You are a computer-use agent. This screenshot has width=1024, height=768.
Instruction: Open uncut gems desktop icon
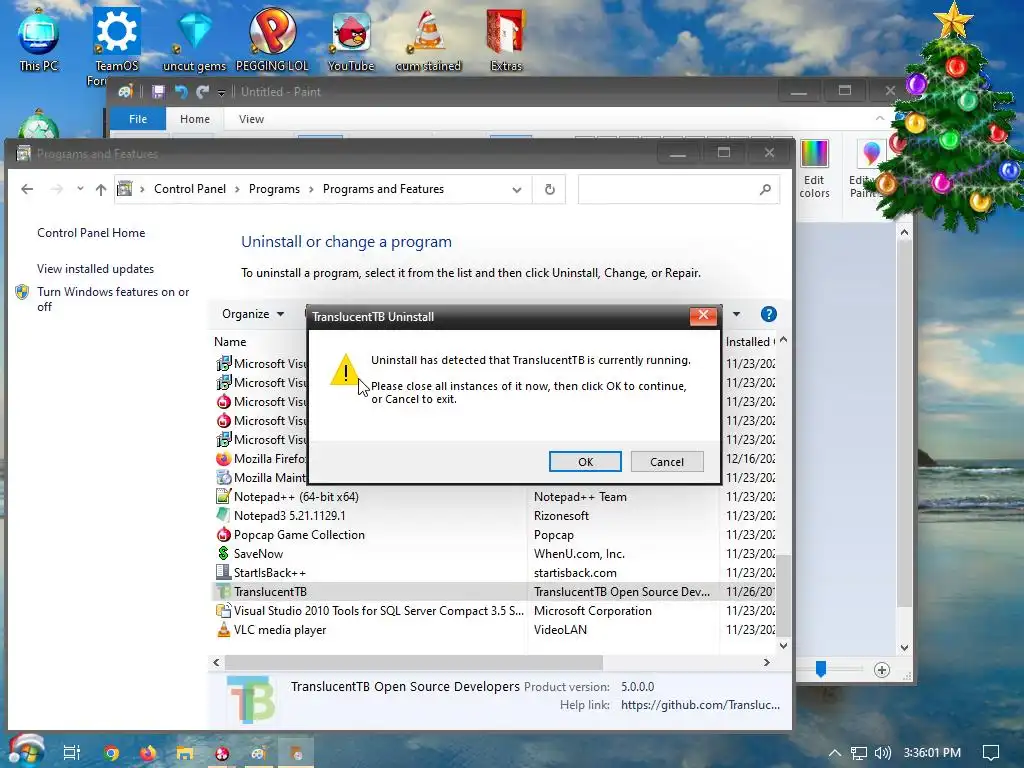(194, 40)
